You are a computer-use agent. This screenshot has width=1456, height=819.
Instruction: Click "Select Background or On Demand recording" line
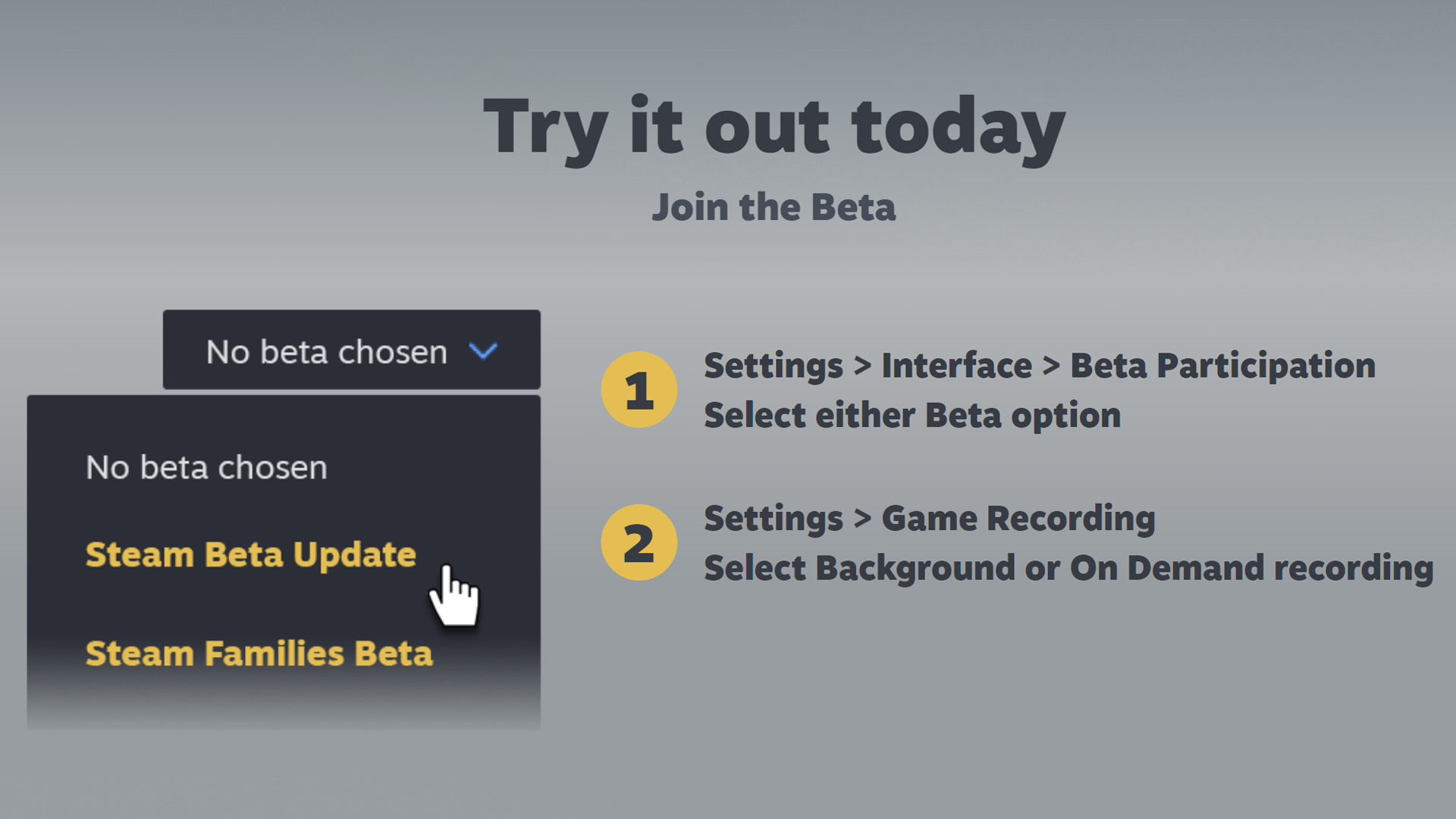[1068, 569]
